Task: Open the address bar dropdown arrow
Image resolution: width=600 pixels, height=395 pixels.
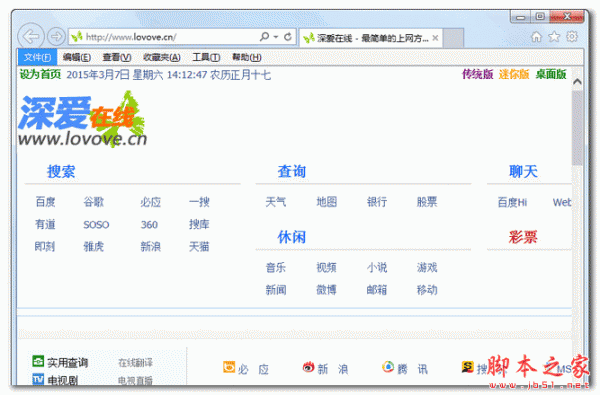Action: pos(276,37)
